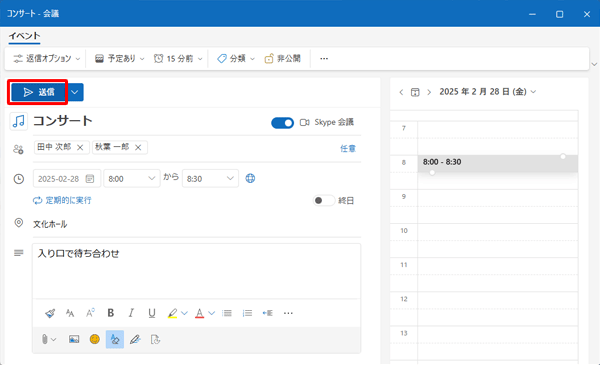
Task: Open the highlight color dropdown arrow
Action: 184,313
